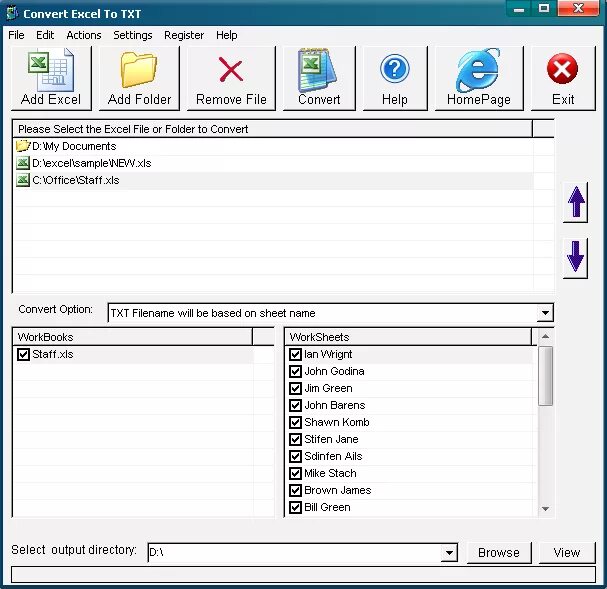
Task: Open the Help question mark icon
Action: (395, 69)
